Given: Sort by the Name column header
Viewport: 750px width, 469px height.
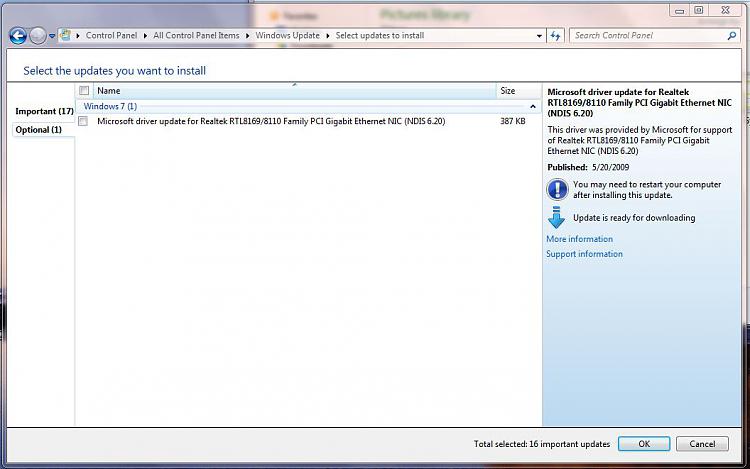Looking at the screenshot, I should click(x=295, y=91).
